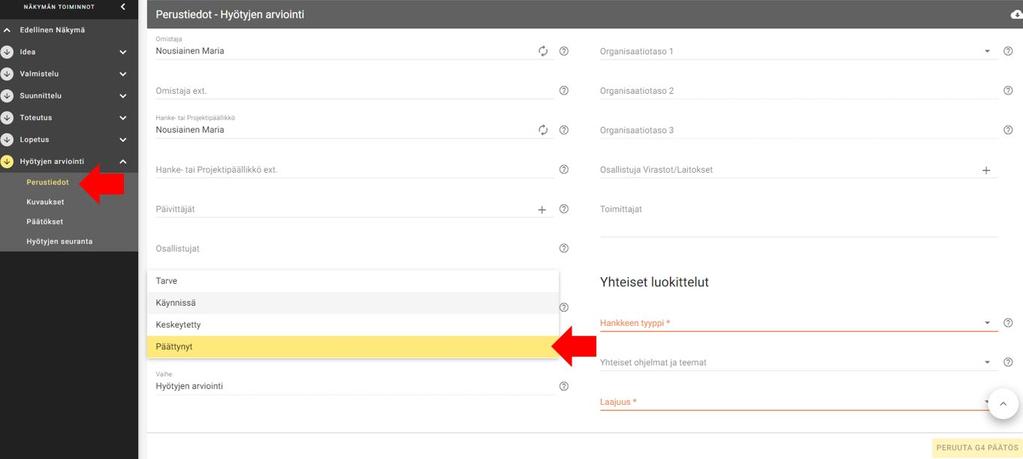Click the Organisaatiotaso 2 field

799,91
